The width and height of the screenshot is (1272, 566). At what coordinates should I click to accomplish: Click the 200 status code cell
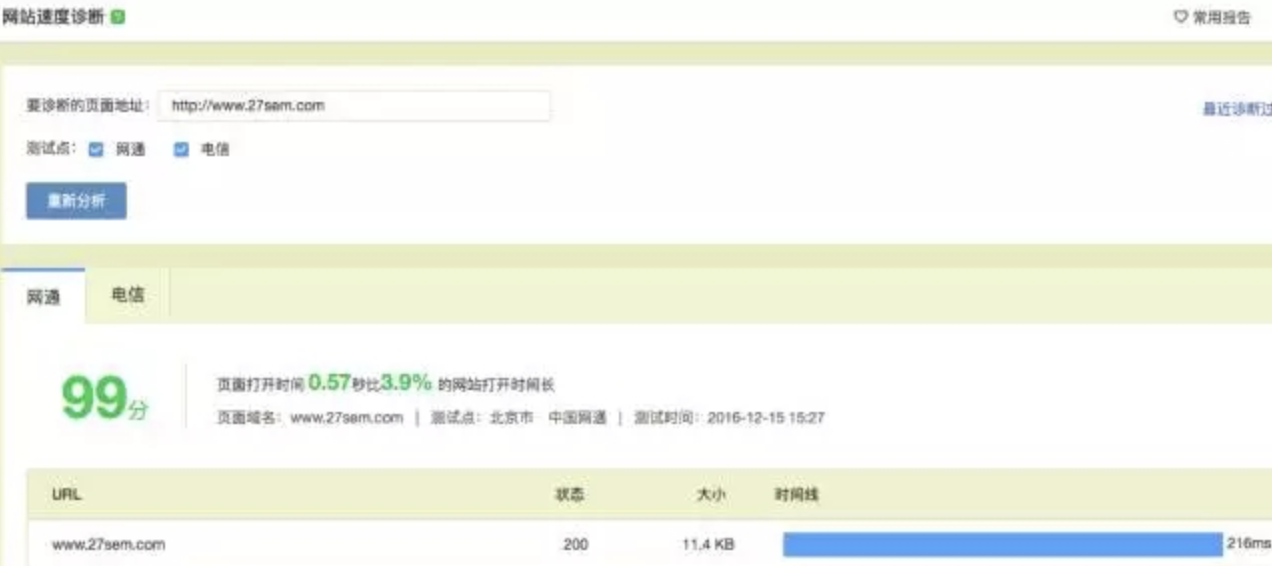click(576, 545)
